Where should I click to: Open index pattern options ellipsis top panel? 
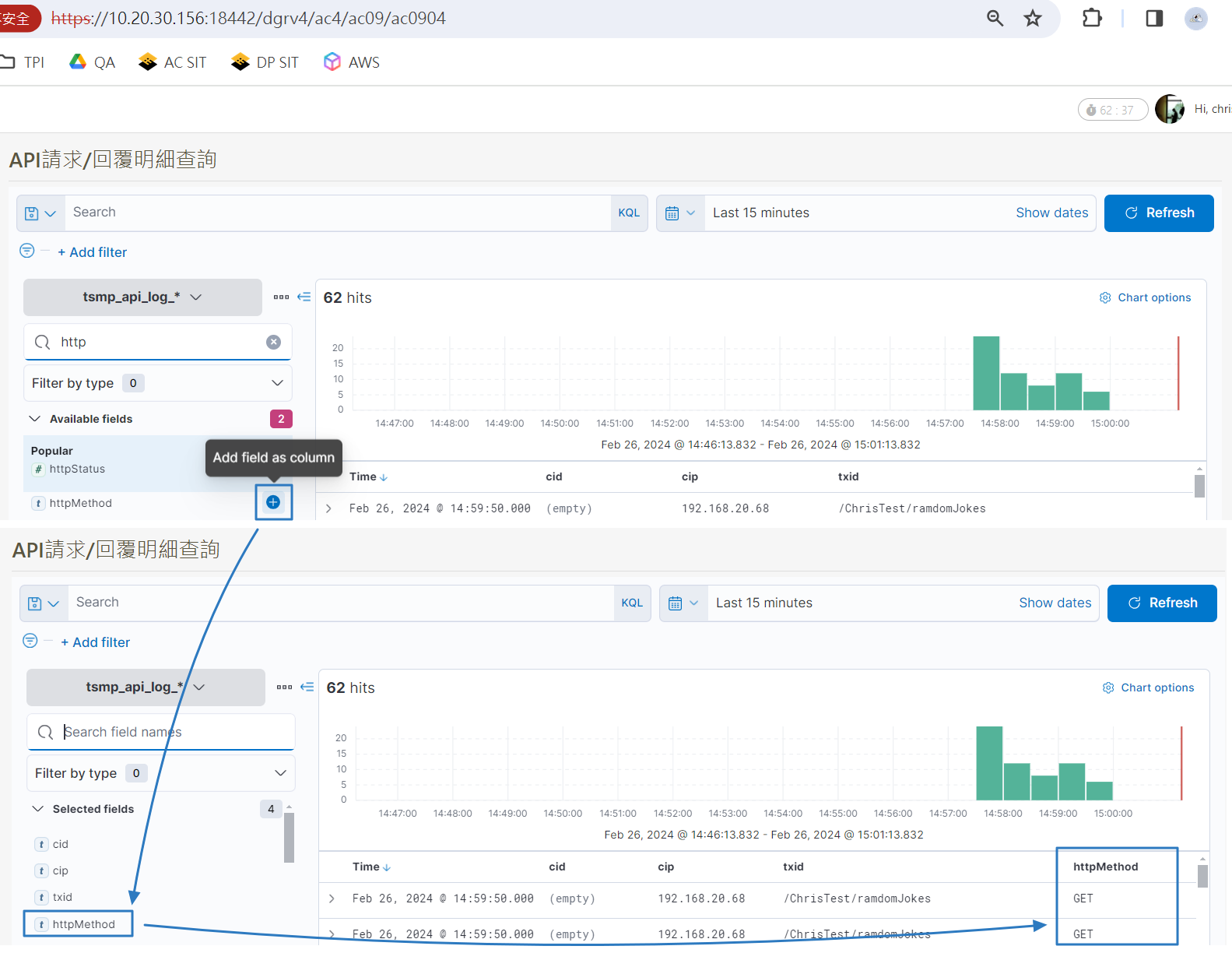281,297
